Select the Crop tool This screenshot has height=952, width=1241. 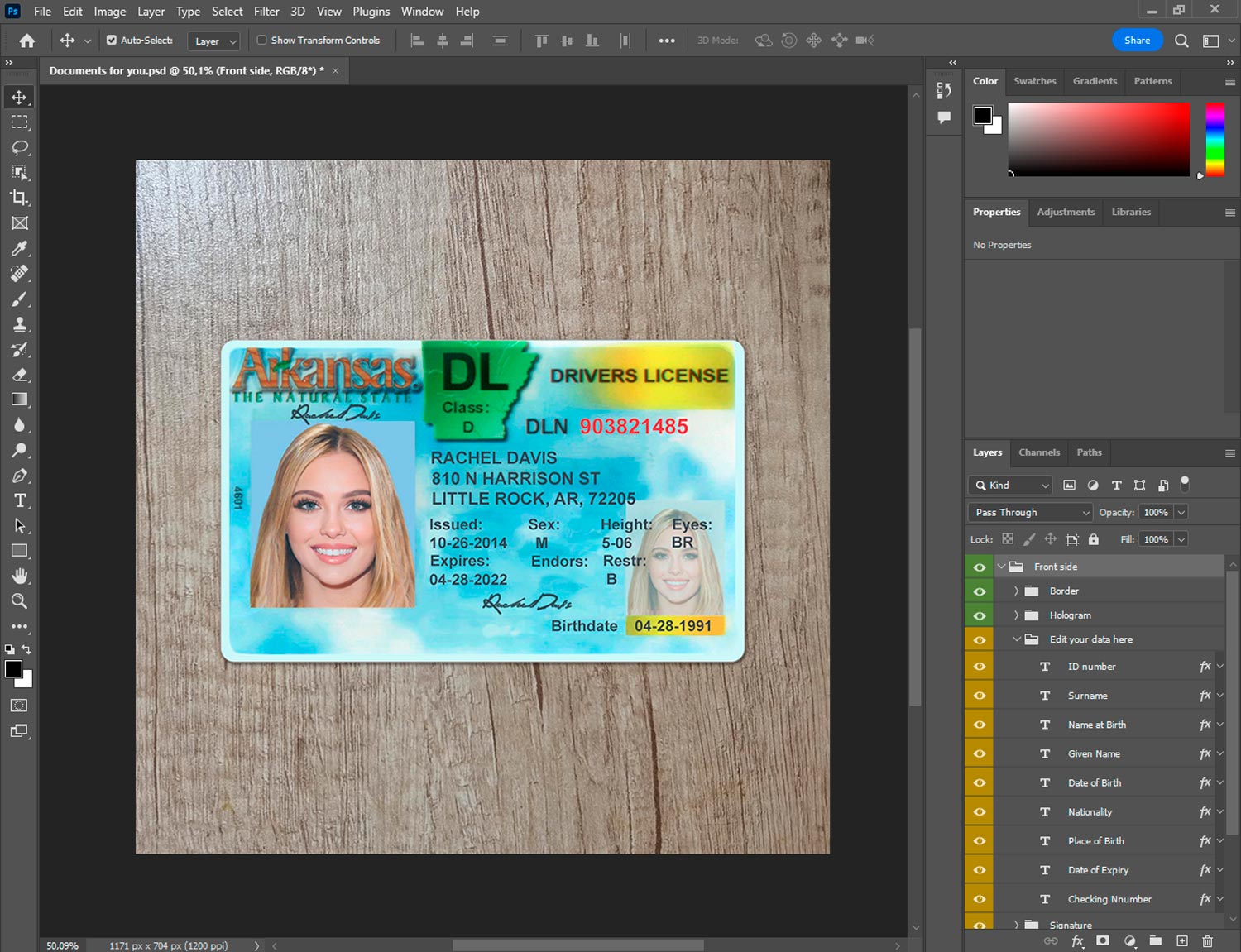pos(20,198)
